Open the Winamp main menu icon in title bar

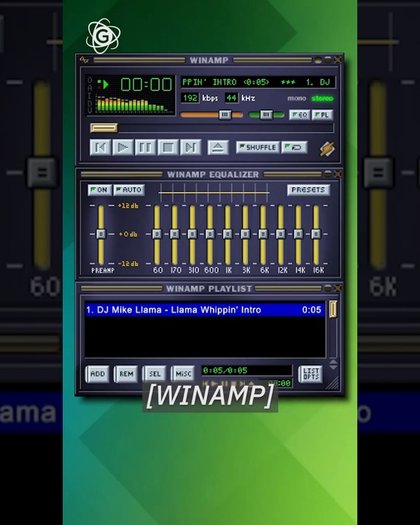pyautogui.click(x=84, y=60)
